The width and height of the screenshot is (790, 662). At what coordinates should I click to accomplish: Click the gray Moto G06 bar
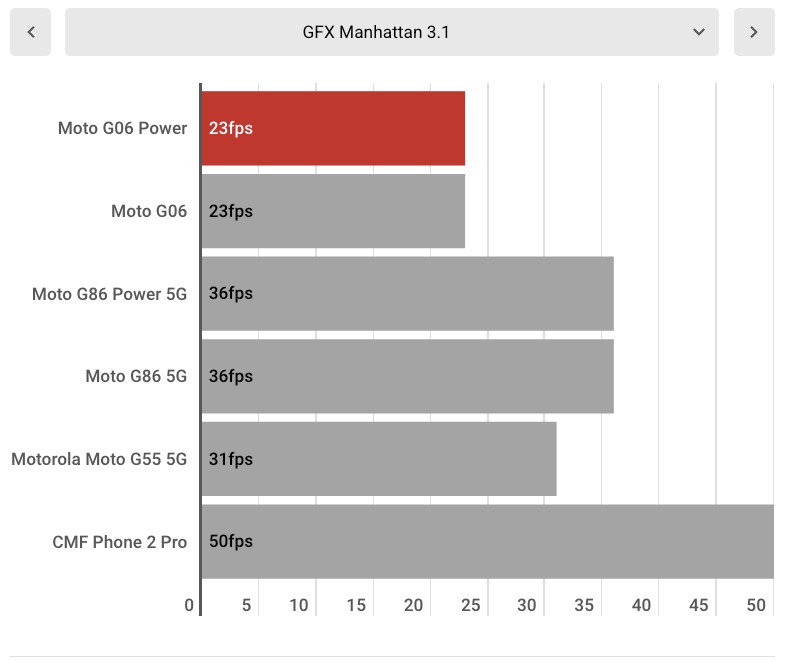(x=333, y=211)
